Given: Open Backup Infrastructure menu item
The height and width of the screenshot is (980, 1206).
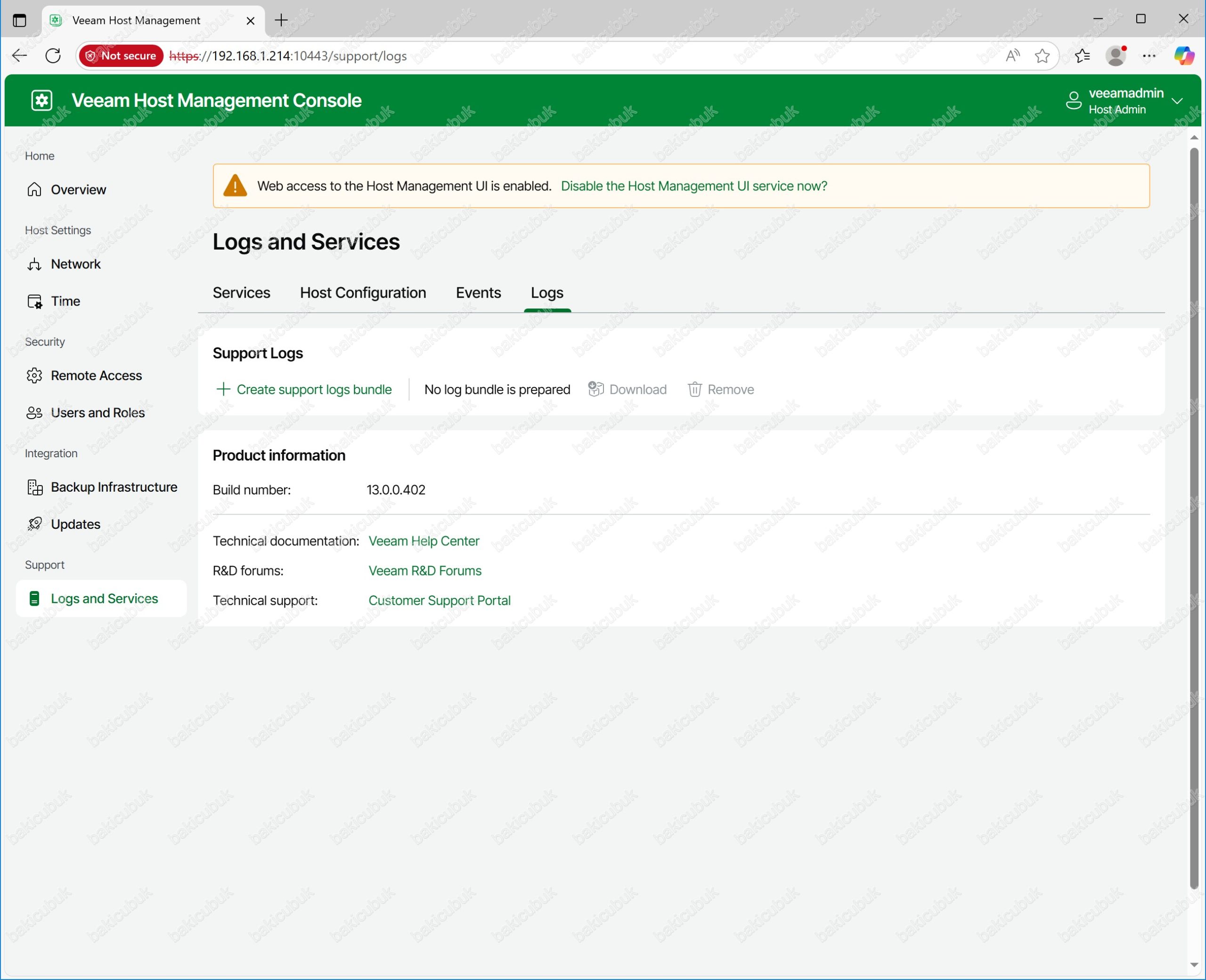Looking at the screenshot, I should [x=114, y=487].
